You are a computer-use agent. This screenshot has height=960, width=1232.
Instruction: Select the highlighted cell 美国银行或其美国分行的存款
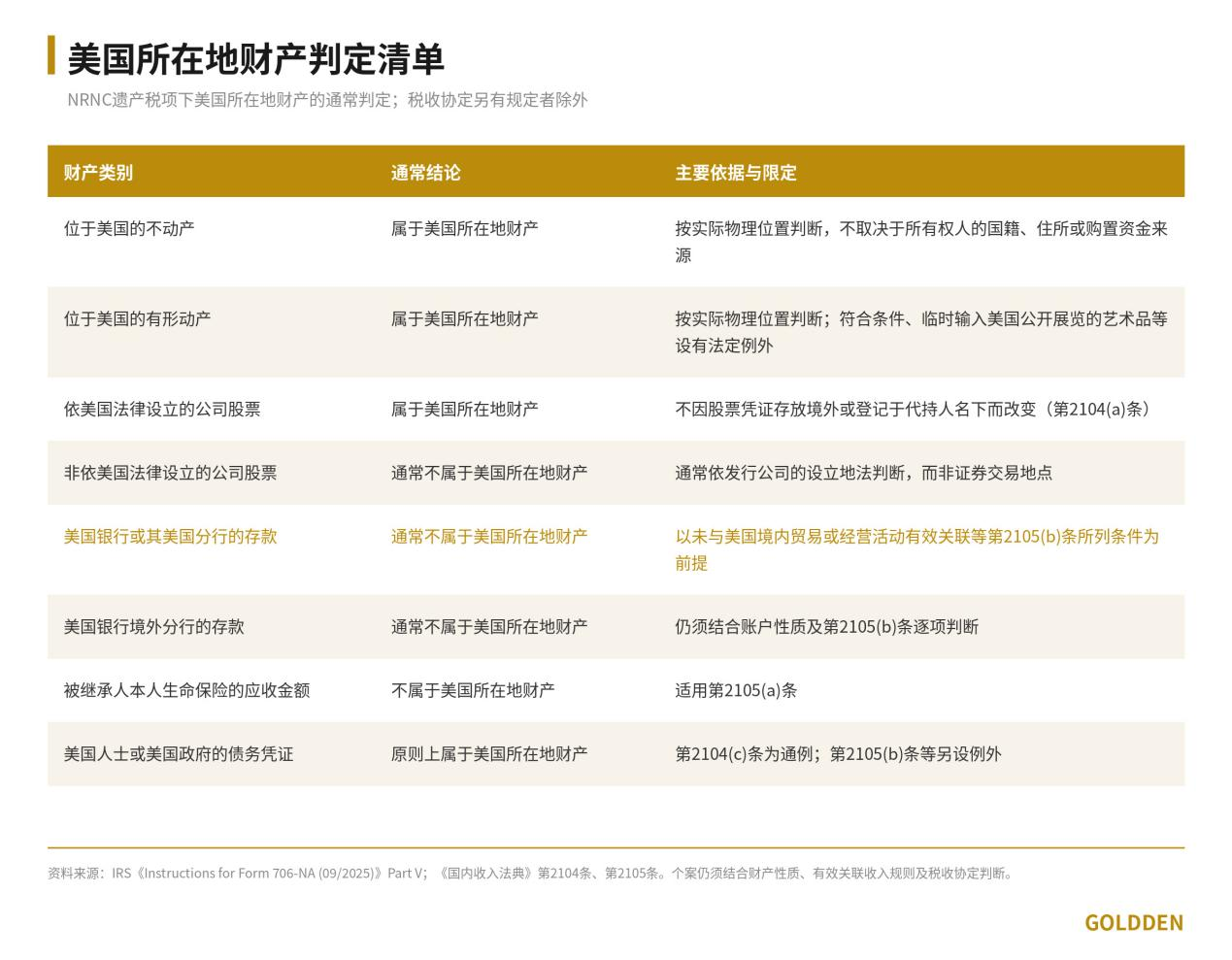tap(170, 536)
